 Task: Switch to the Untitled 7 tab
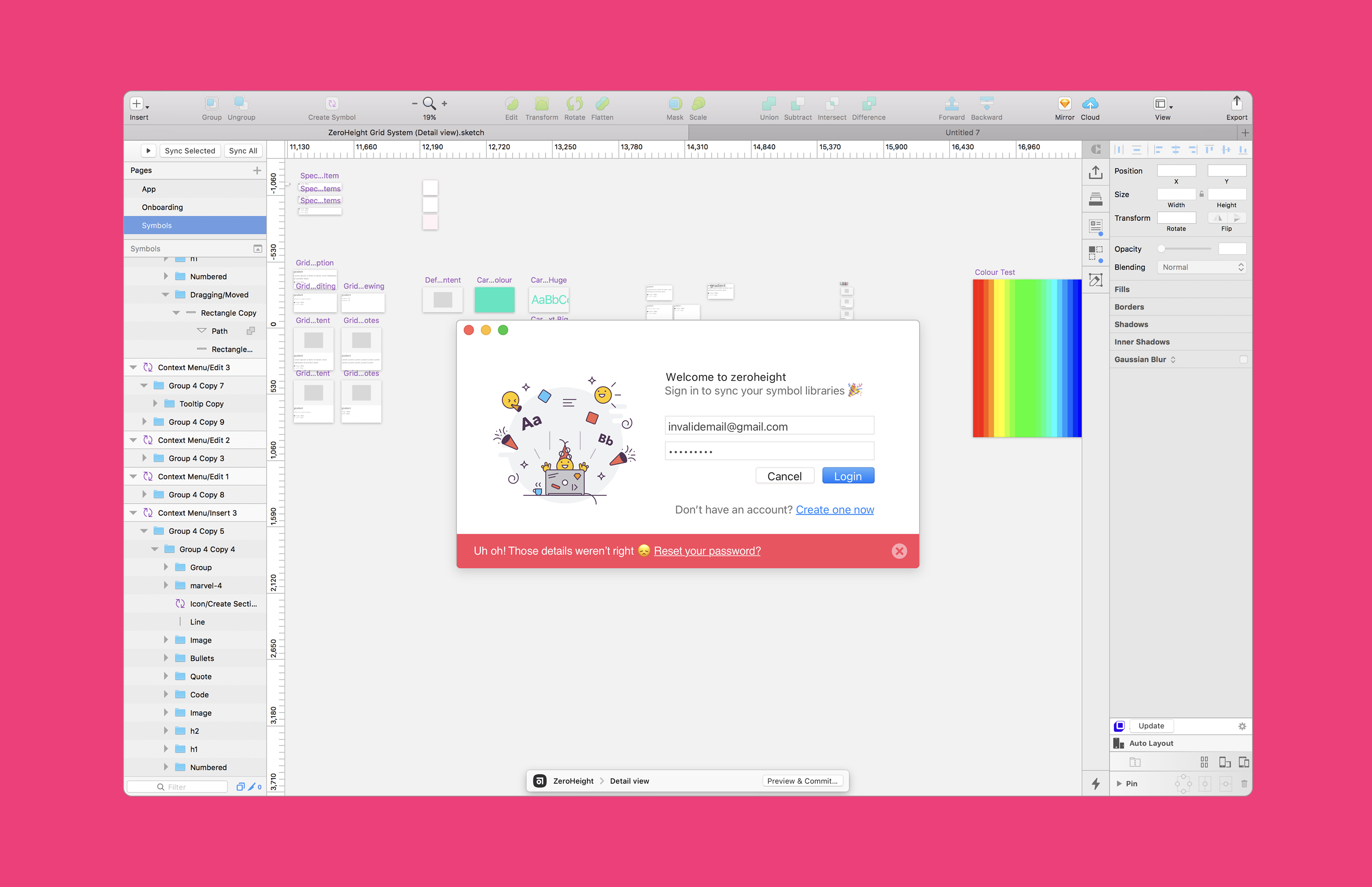962,133
